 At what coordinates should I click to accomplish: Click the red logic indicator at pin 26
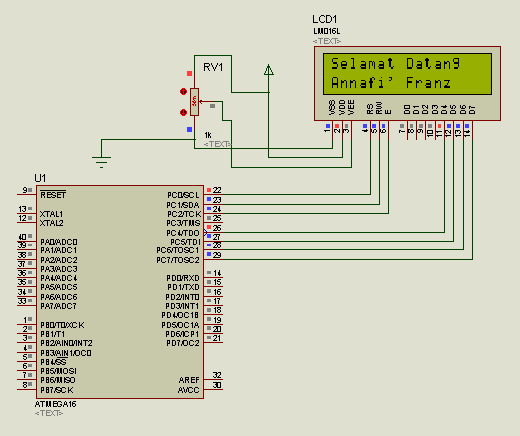pyautogui.click(x=209, y=227)
